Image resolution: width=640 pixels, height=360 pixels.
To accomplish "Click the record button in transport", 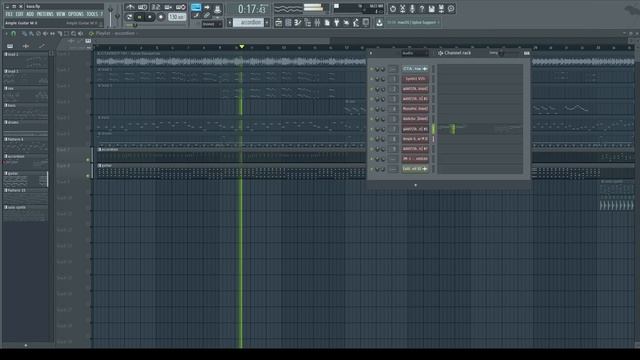I will [x=161, y=17].
